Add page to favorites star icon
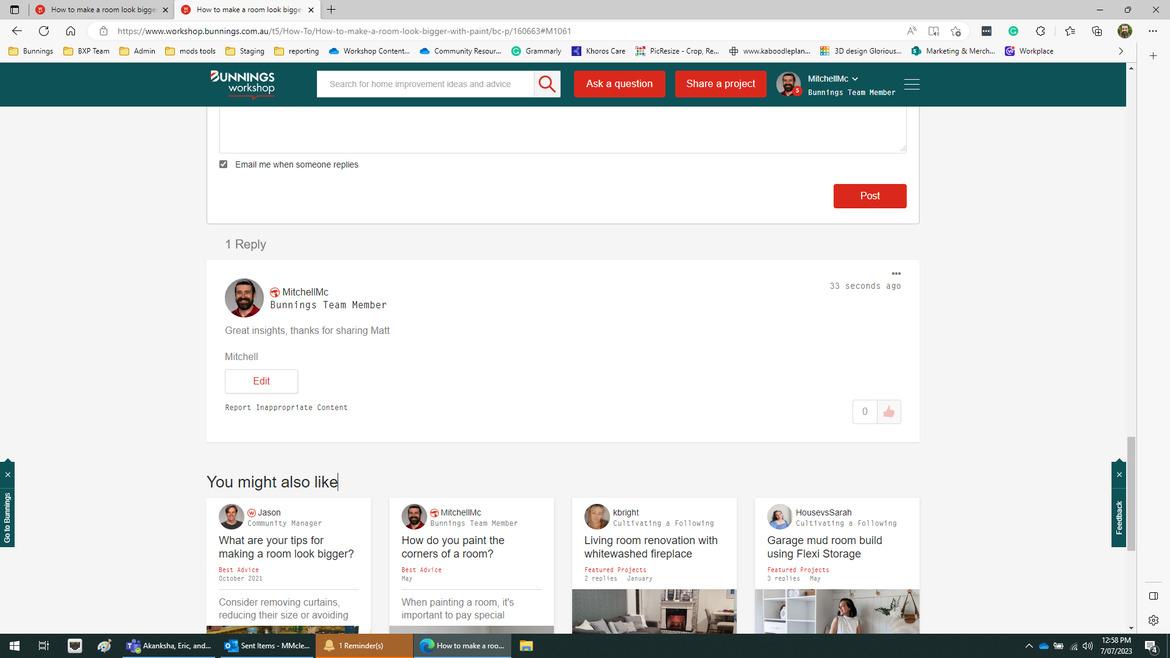Screen dimensions: 1170x658 [956, 31]
